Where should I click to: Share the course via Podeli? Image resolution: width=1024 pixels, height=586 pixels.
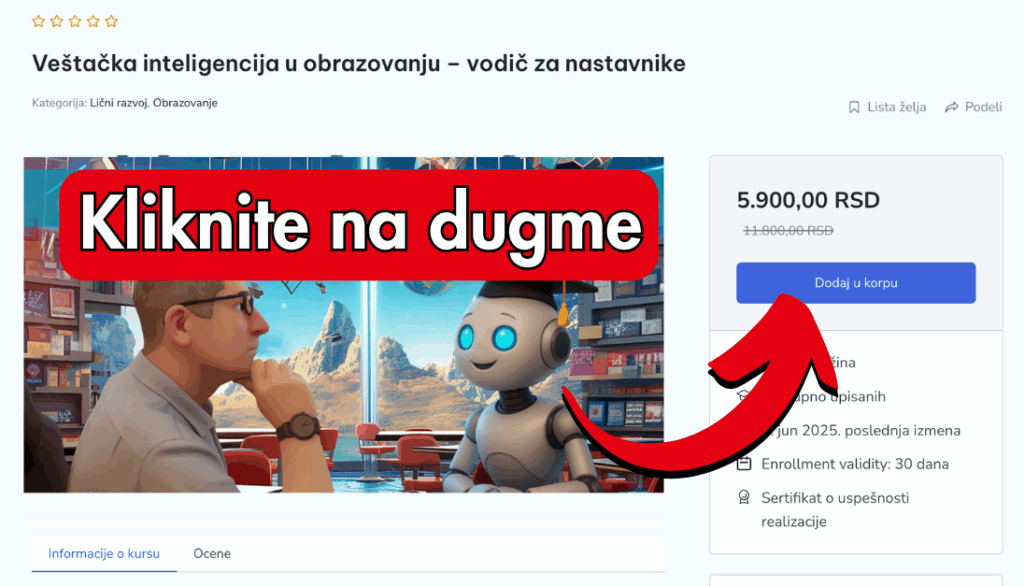point(983,107)
